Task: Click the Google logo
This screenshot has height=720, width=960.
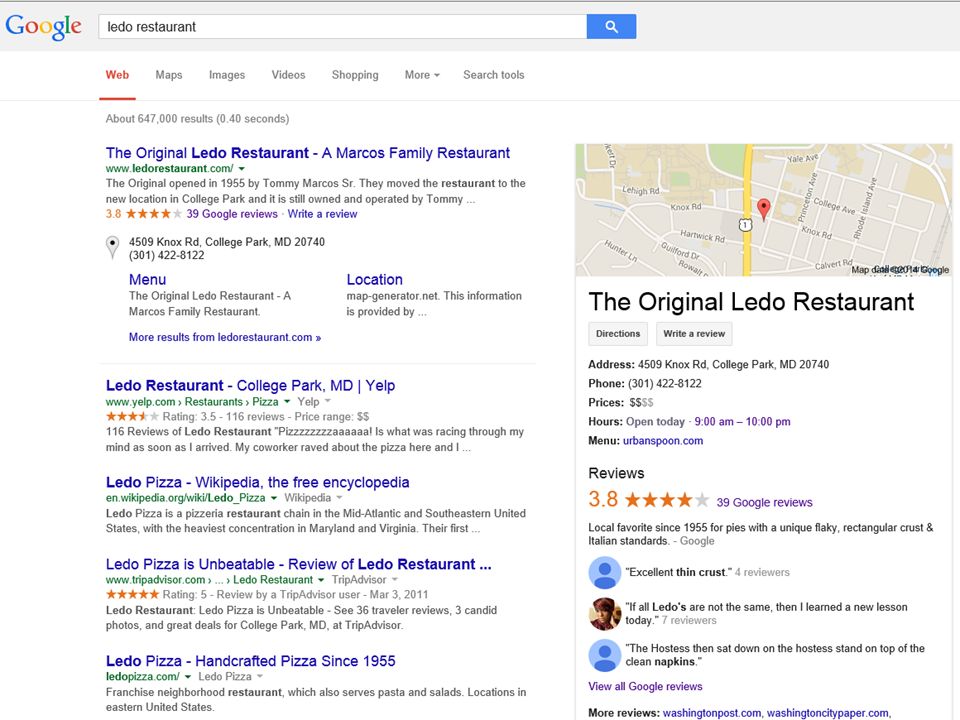Action: pos(43,26)
